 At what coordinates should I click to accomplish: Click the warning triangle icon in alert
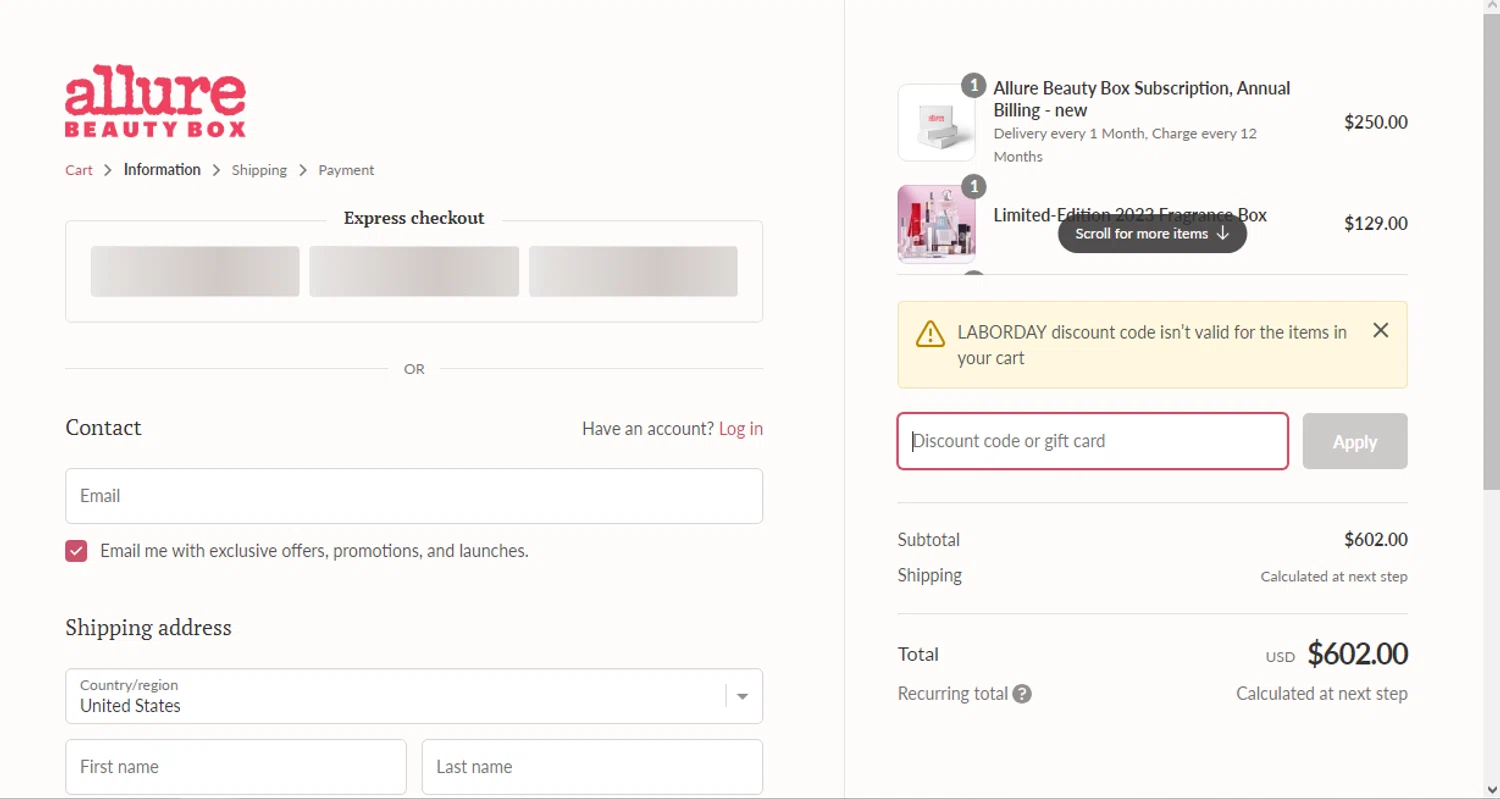[x=930, y=334]
